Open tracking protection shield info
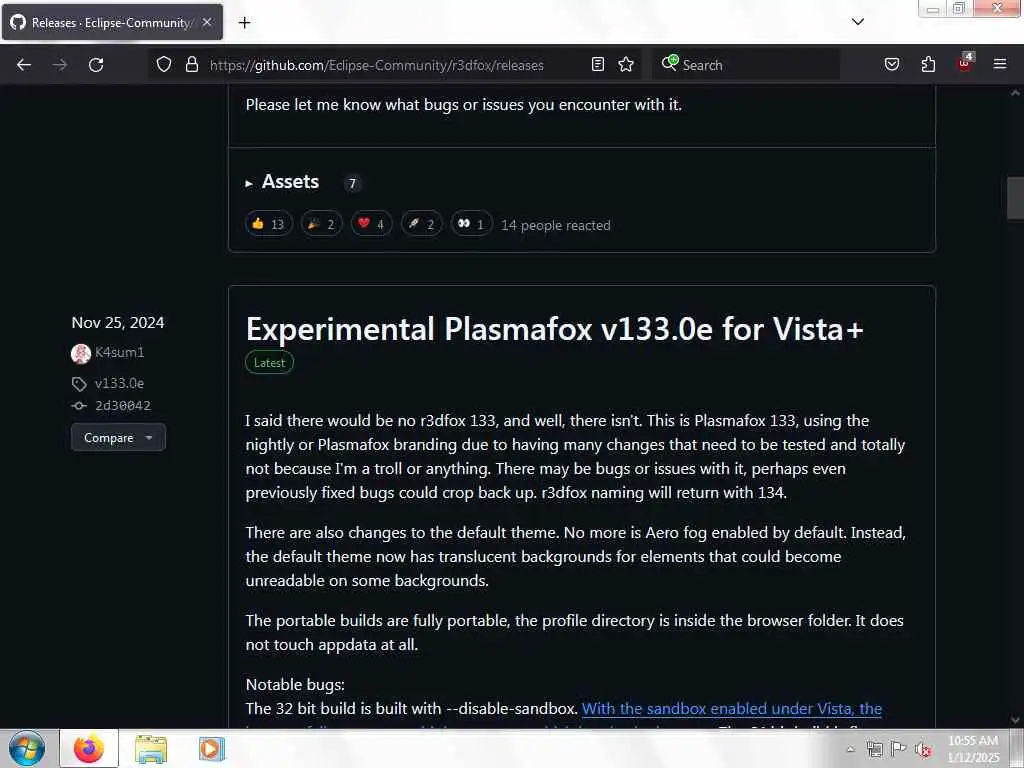 (x=164, y=64)
